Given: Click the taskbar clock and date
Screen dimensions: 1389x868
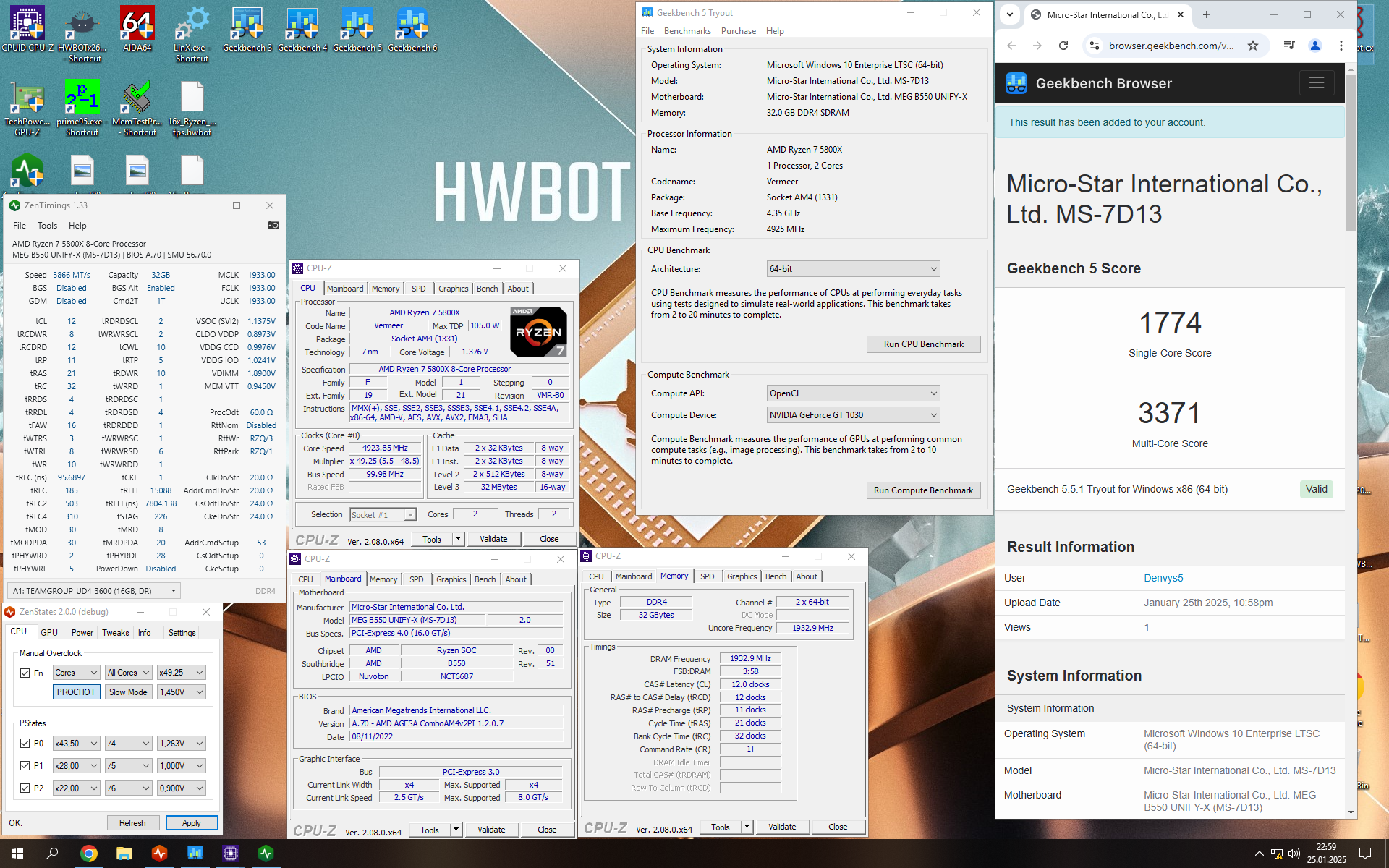Looking at the screenshot, I should click(1326, 854).
